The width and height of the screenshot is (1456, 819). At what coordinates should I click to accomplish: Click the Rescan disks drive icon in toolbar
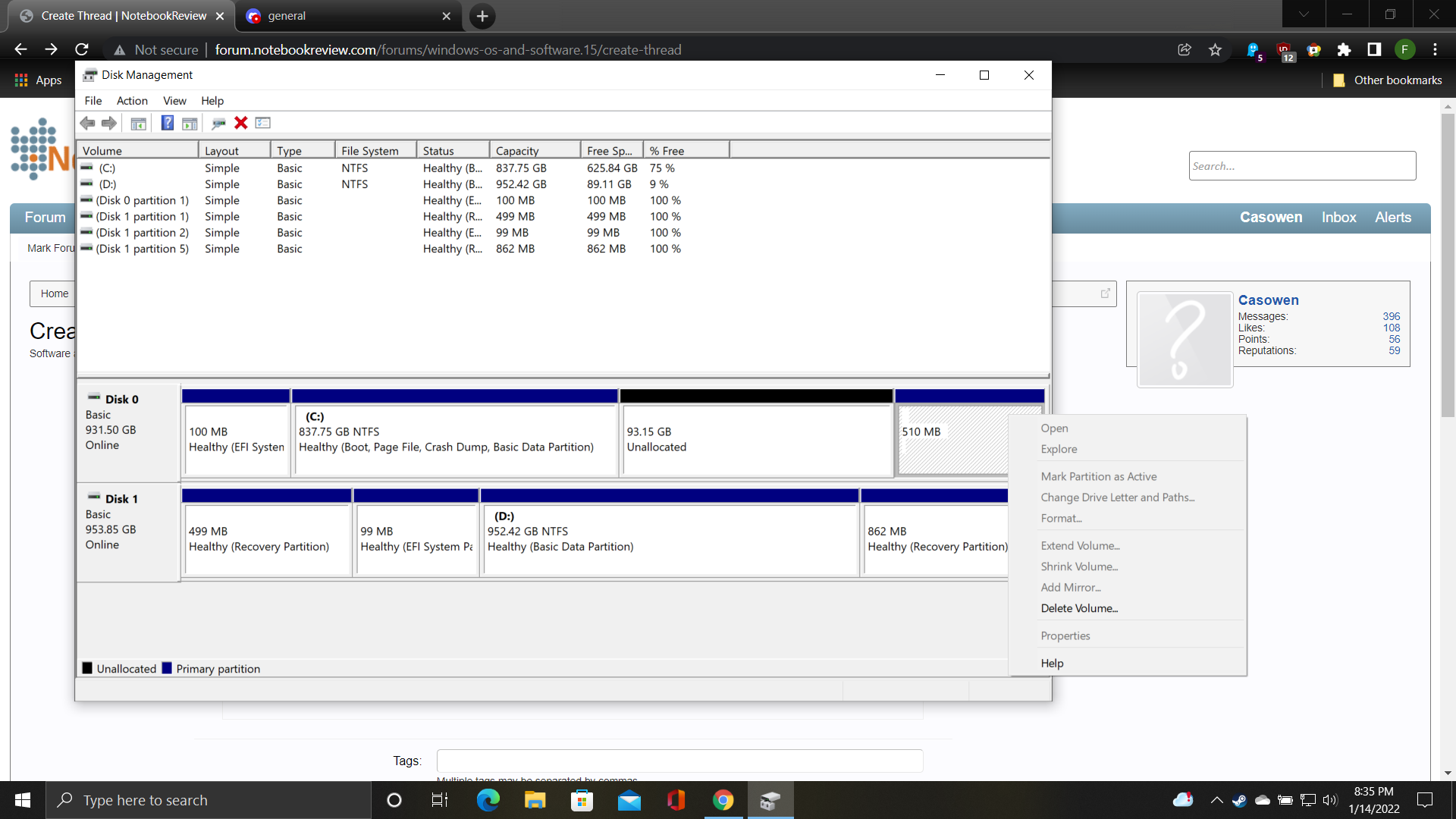coord(218,123)
